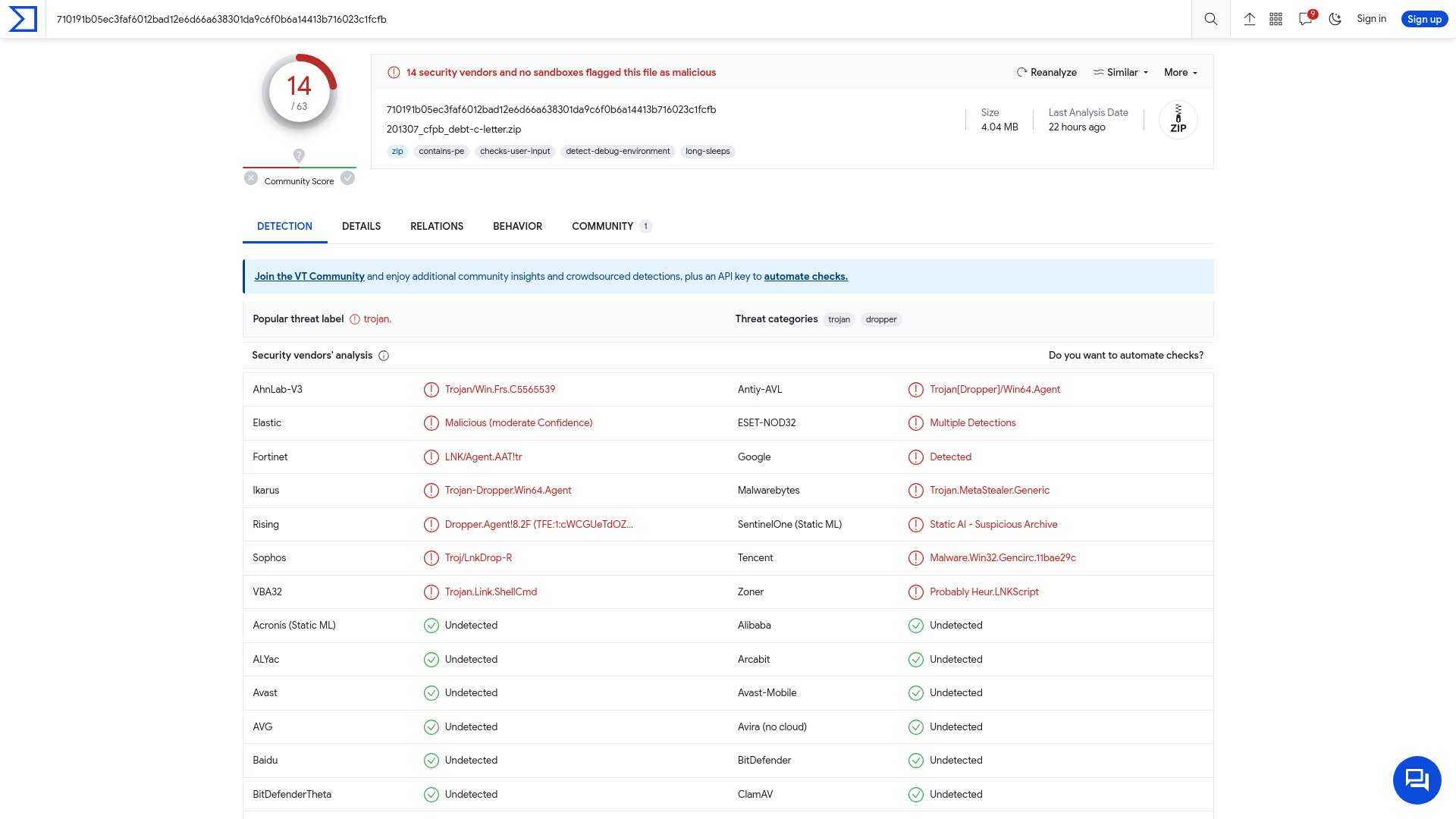Click the grid/dashboard view icon
The height and width of the screenshot is (819, 1456).
[x=1278, y=19]
